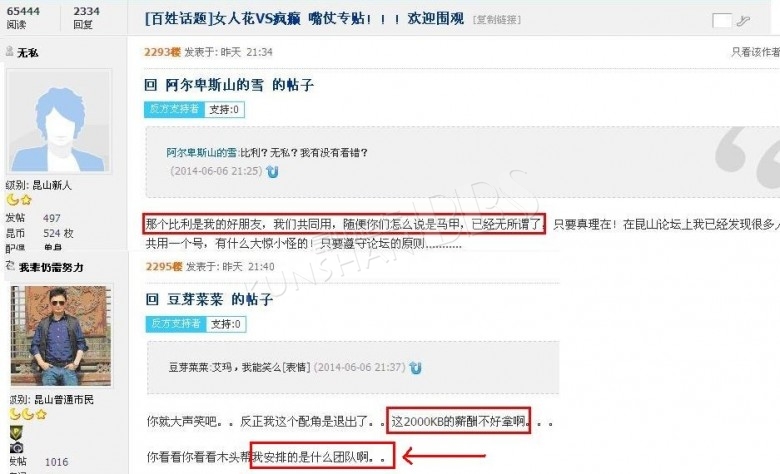Click the white box next to wrench icon
Screen dimensions: 780x474
click(x=721, y=20)
